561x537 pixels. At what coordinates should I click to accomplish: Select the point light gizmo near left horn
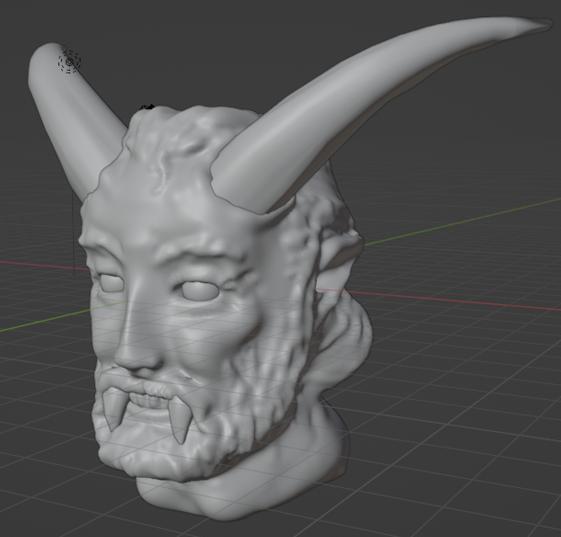tap(69, 61)
